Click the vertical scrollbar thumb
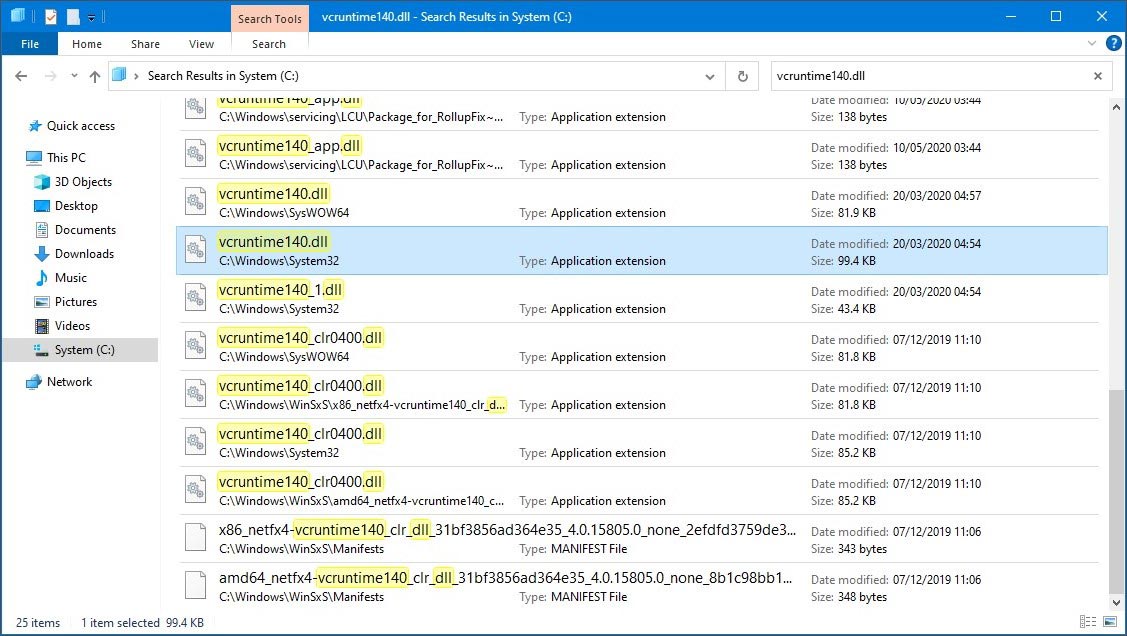Screen dimensions: 1127x636 click(x=1116, y=491)
